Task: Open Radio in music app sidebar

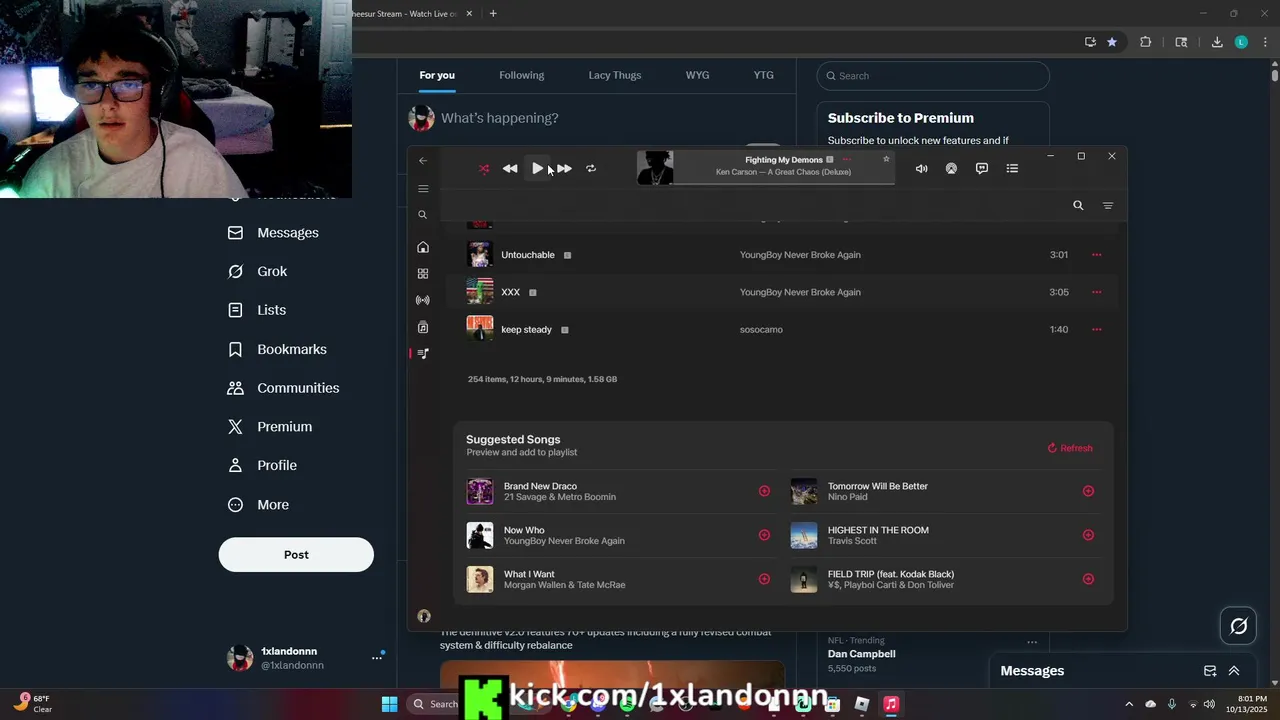Action: pyautogui.click(x=423, y=300)
